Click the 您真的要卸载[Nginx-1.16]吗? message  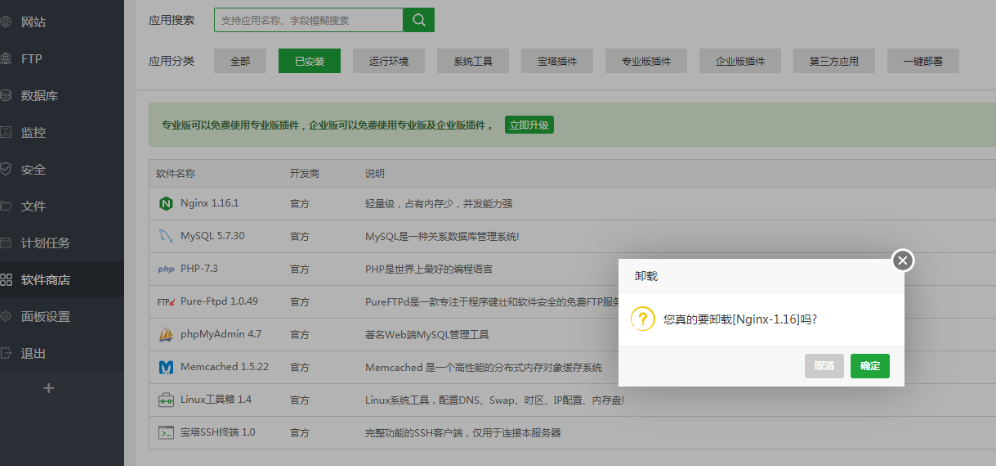(x=740, y=319)
